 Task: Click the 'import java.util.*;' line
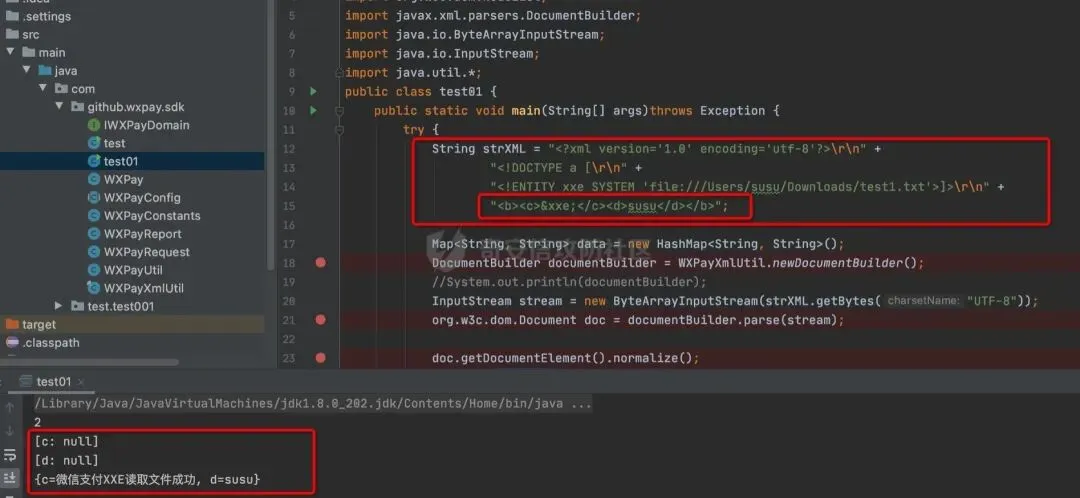point(413,72)
